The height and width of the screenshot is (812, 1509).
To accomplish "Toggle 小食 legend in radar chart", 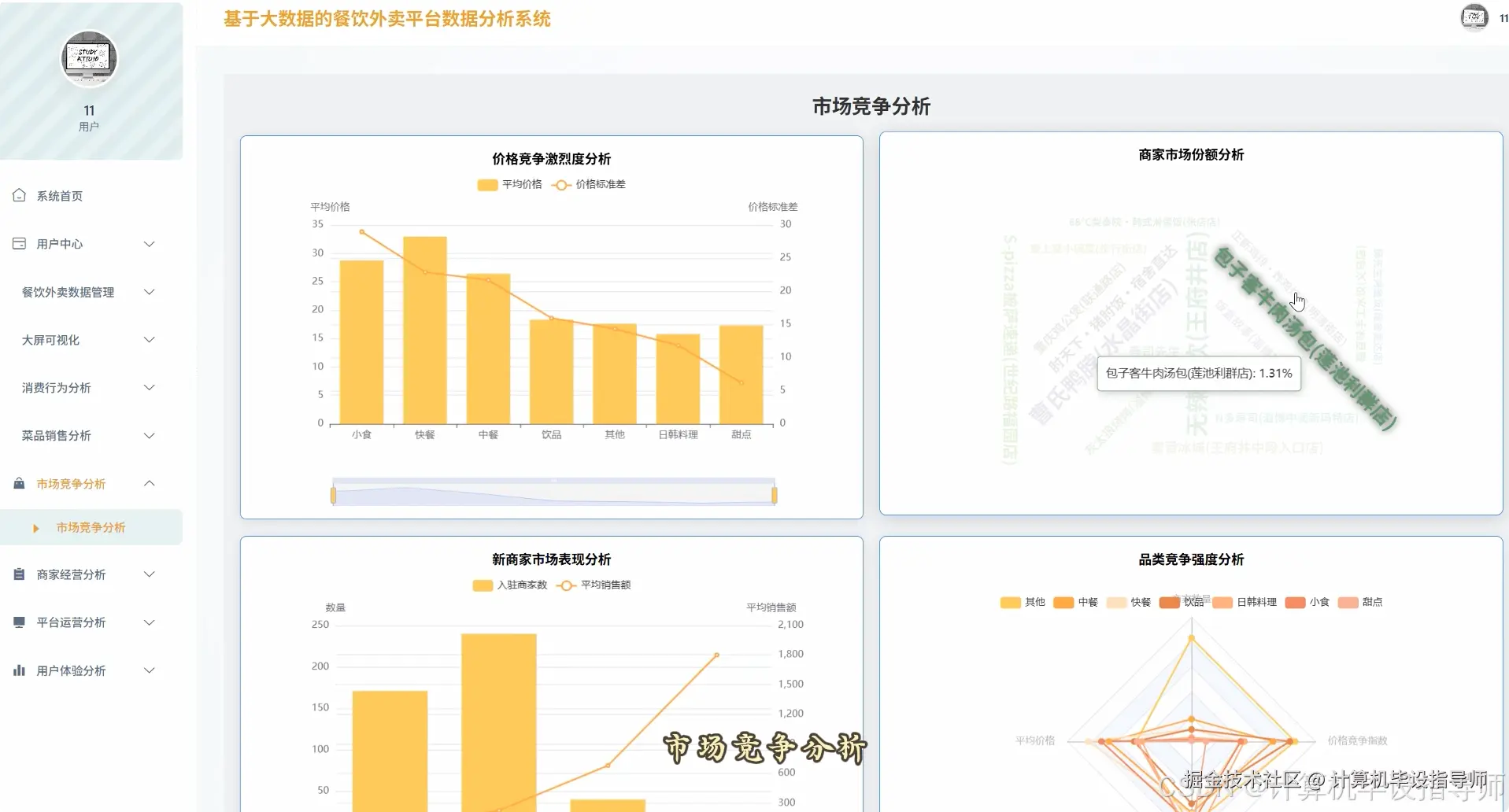I will 1307,602.
